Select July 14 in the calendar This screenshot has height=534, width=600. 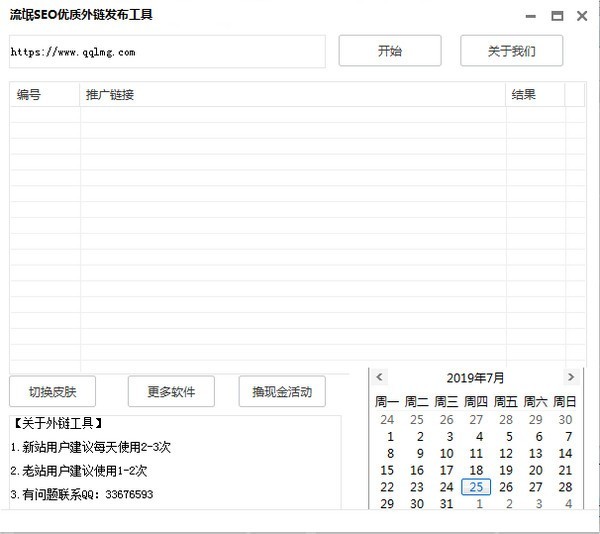pos(565,453)
